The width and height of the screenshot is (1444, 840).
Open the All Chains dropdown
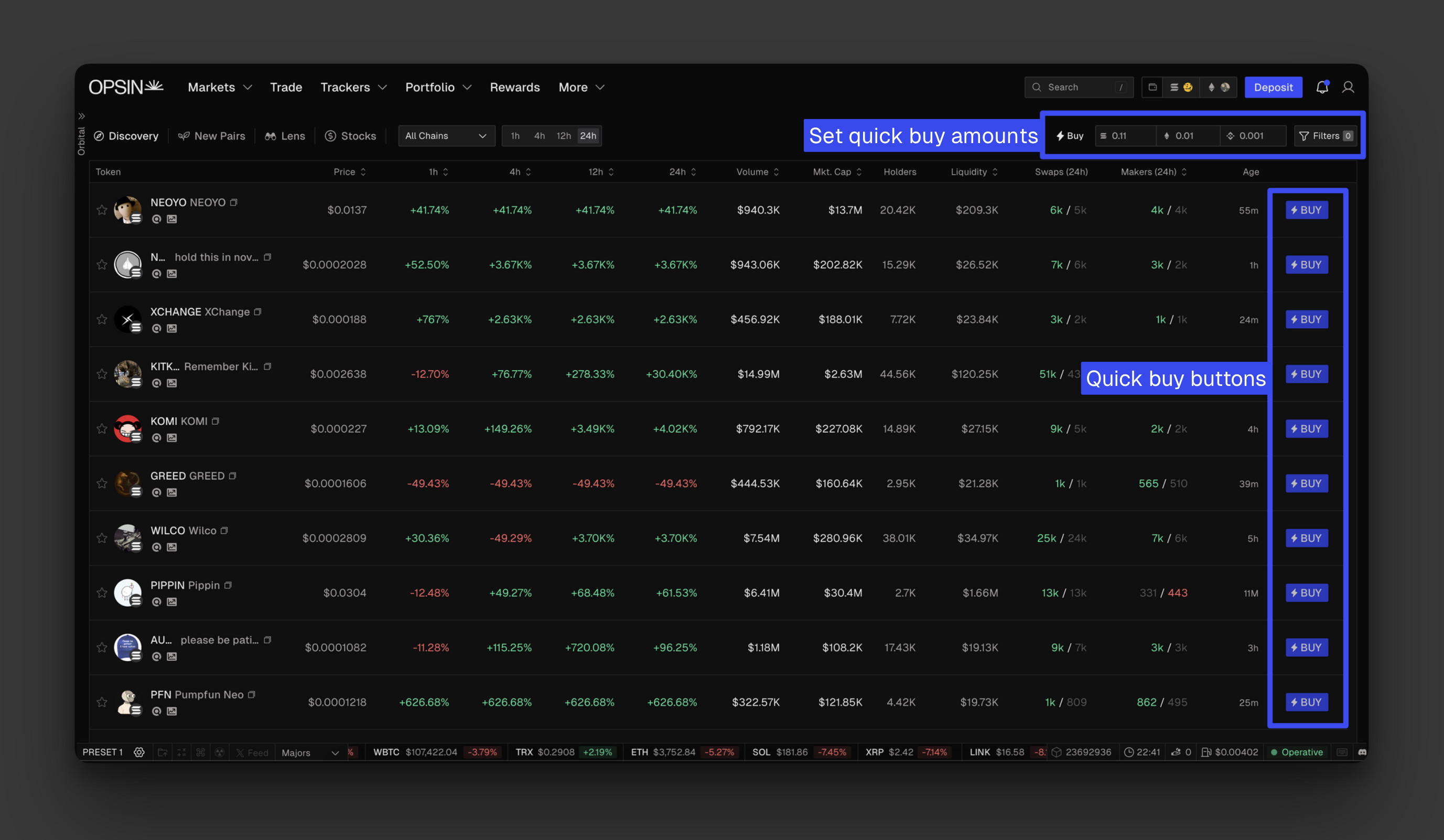tap(446, 136)
